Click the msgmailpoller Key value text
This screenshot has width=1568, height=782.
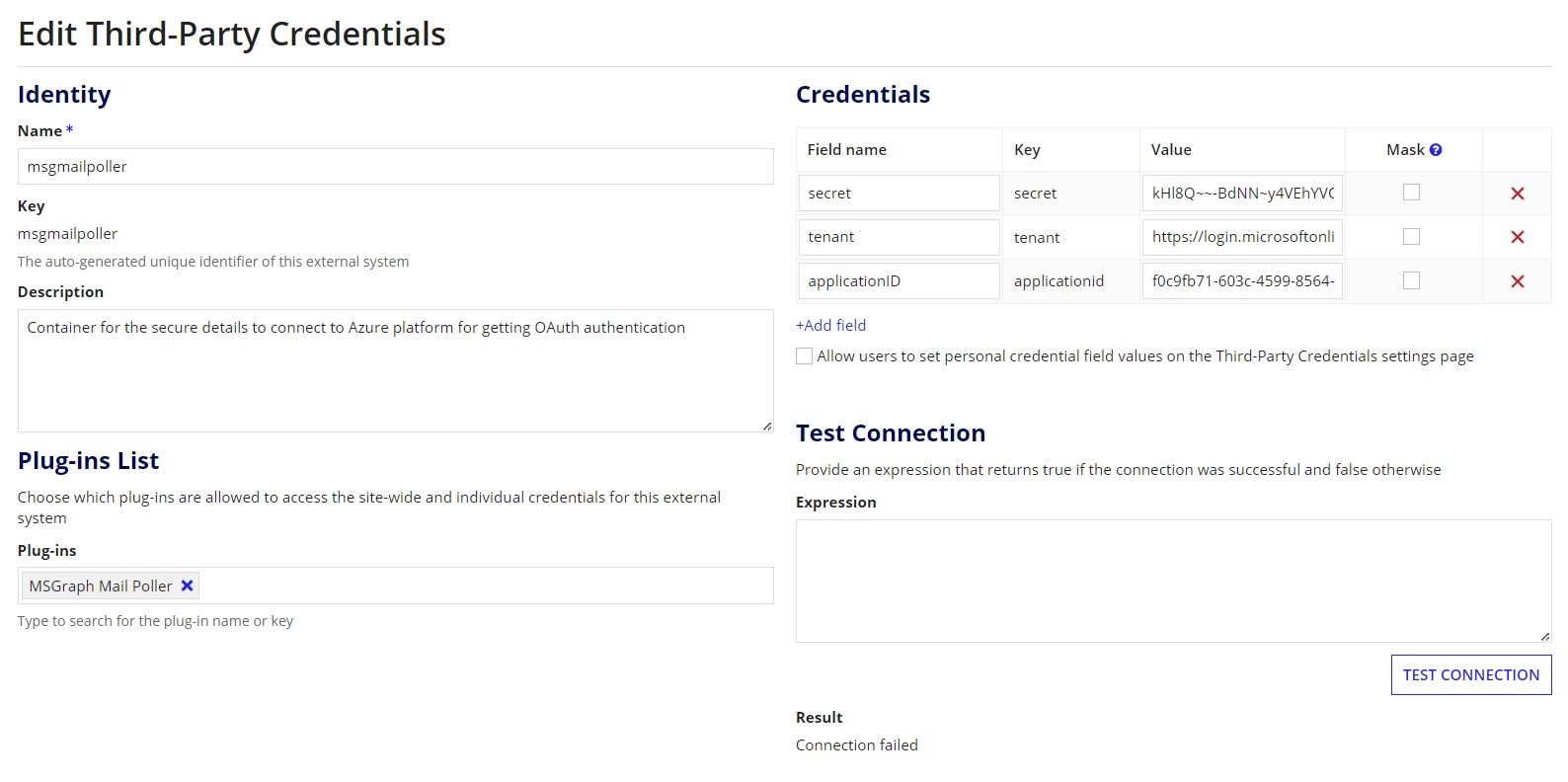(x=67, y=234)
